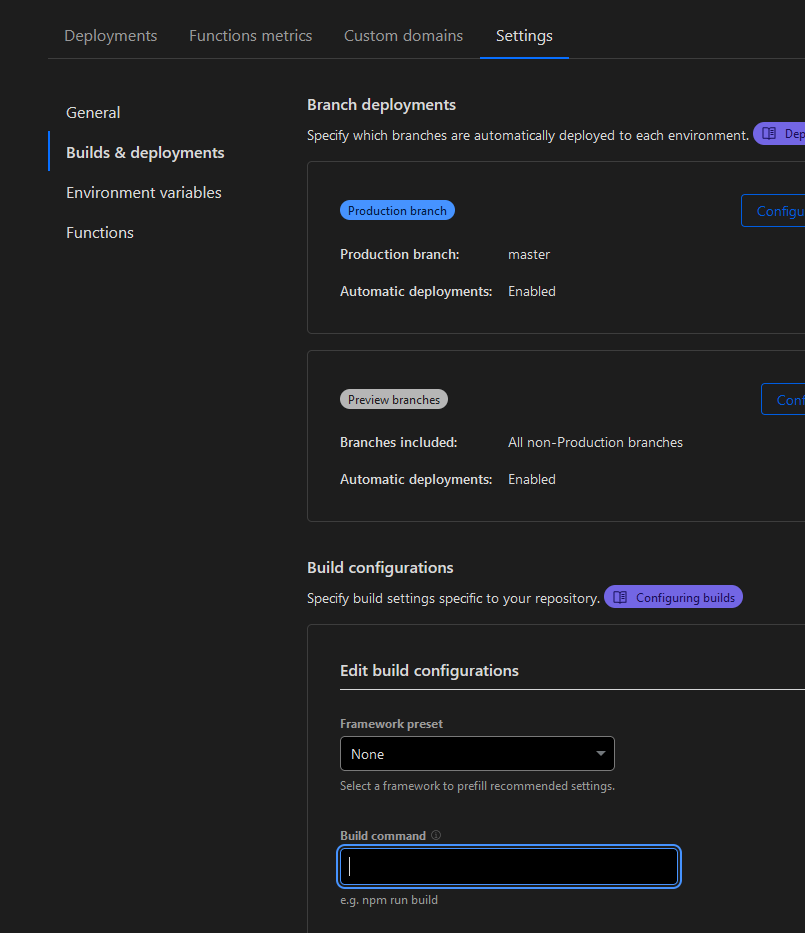Open Functions in the settings sidebar
The width and height of the screenshot is (805, 933).
click(x=100, y=233)
